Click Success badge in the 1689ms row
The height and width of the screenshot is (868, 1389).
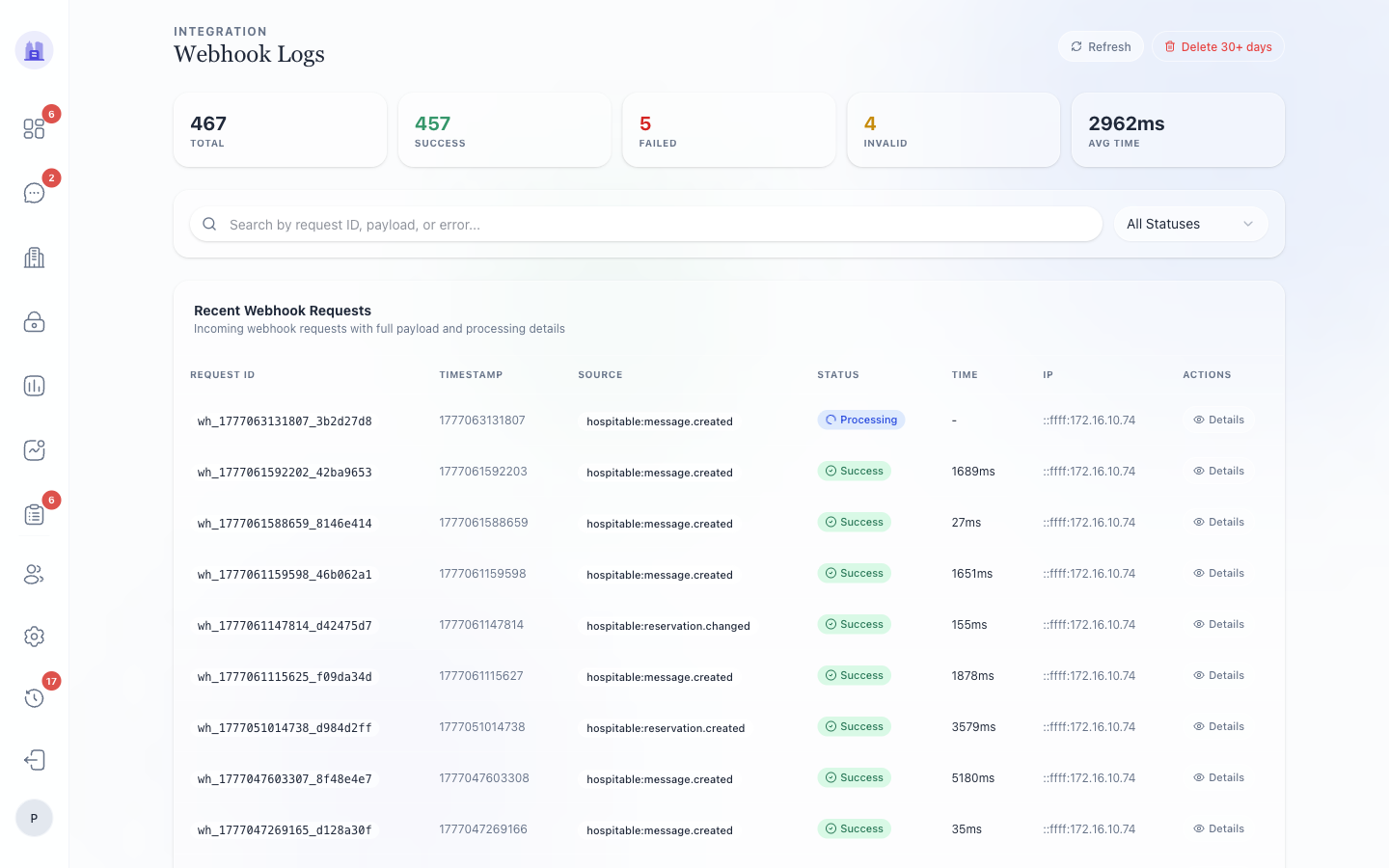(854, 471)
